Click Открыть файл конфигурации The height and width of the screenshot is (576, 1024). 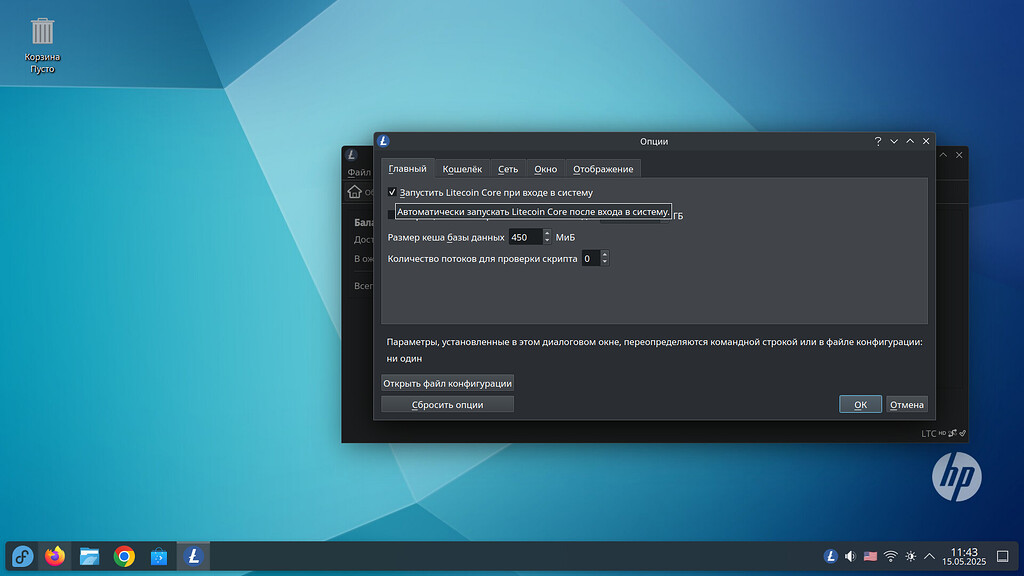click(446, 383)
